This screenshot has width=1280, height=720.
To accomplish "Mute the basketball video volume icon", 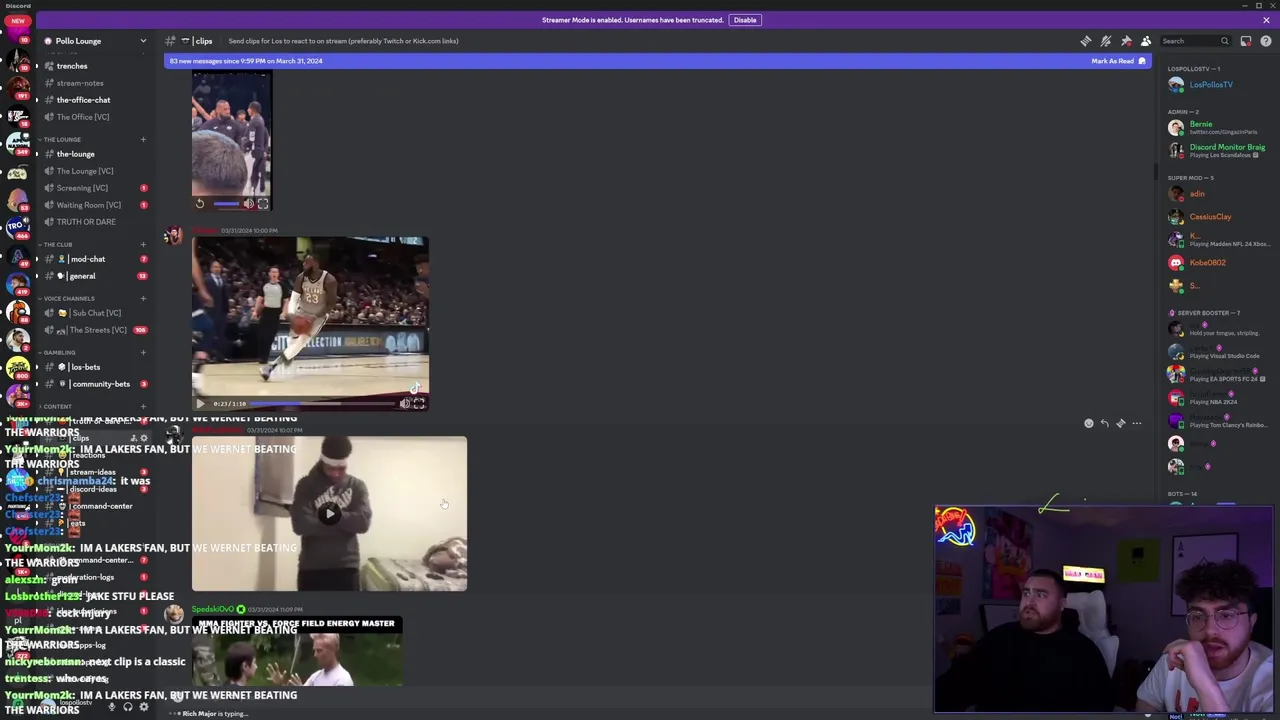I will (405, 404).
